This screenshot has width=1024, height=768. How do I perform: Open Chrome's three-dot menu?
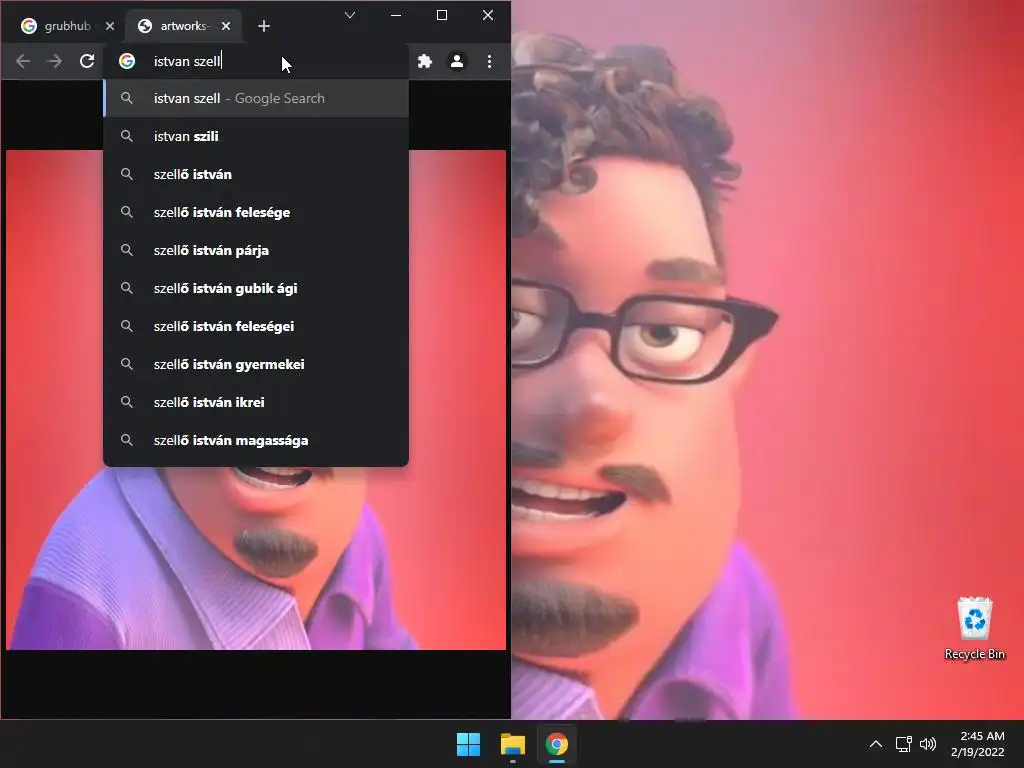[x=489, y=61]
